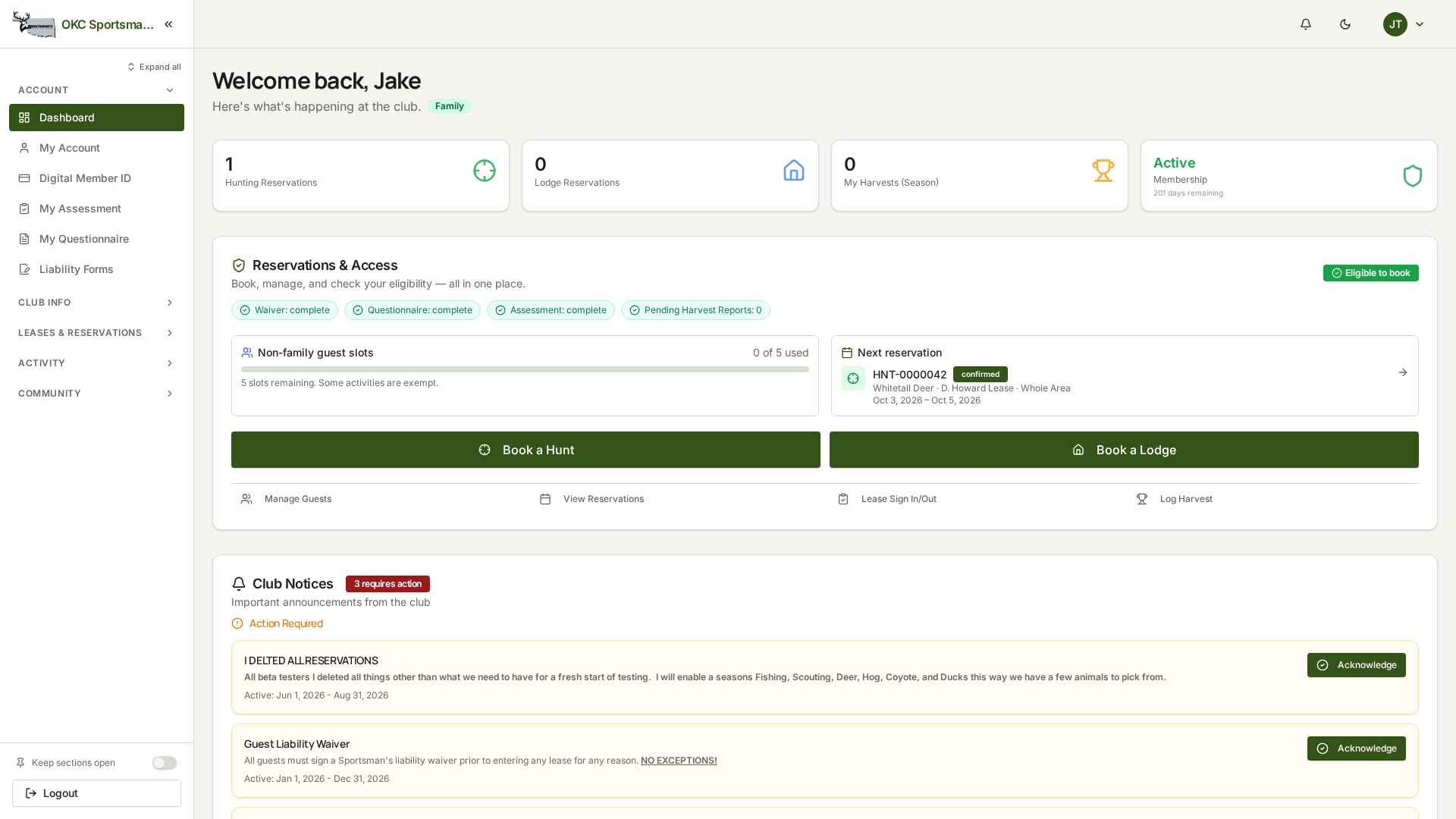Expand the LEASES & RESERVATIONS section
Image resolution: width=1456 pixels, height=819 pixels.
click(96, 333)
